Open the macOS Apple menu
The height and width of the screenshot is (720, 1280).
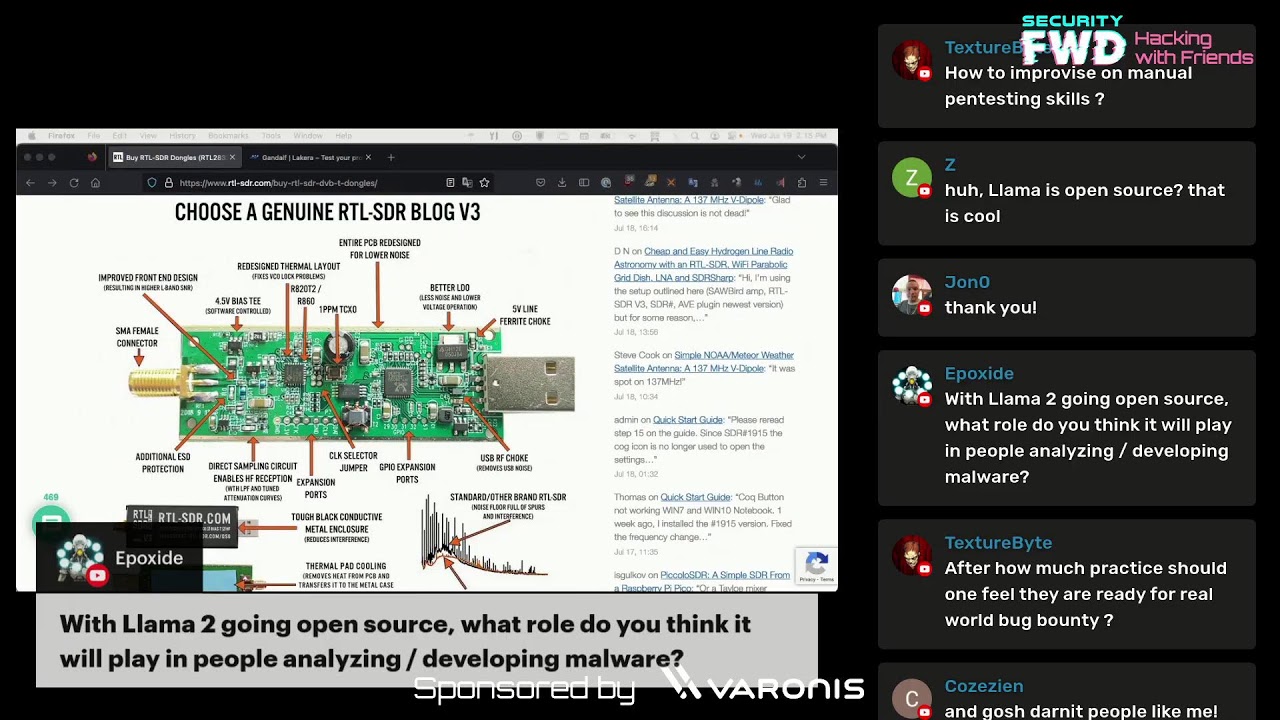coord(32,136)
